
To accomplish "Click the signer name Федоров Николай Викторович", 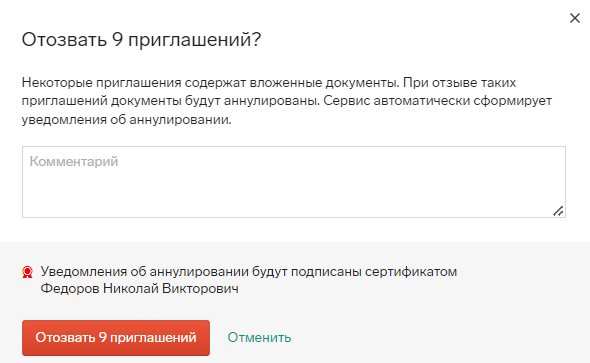I will pos(140,289).
